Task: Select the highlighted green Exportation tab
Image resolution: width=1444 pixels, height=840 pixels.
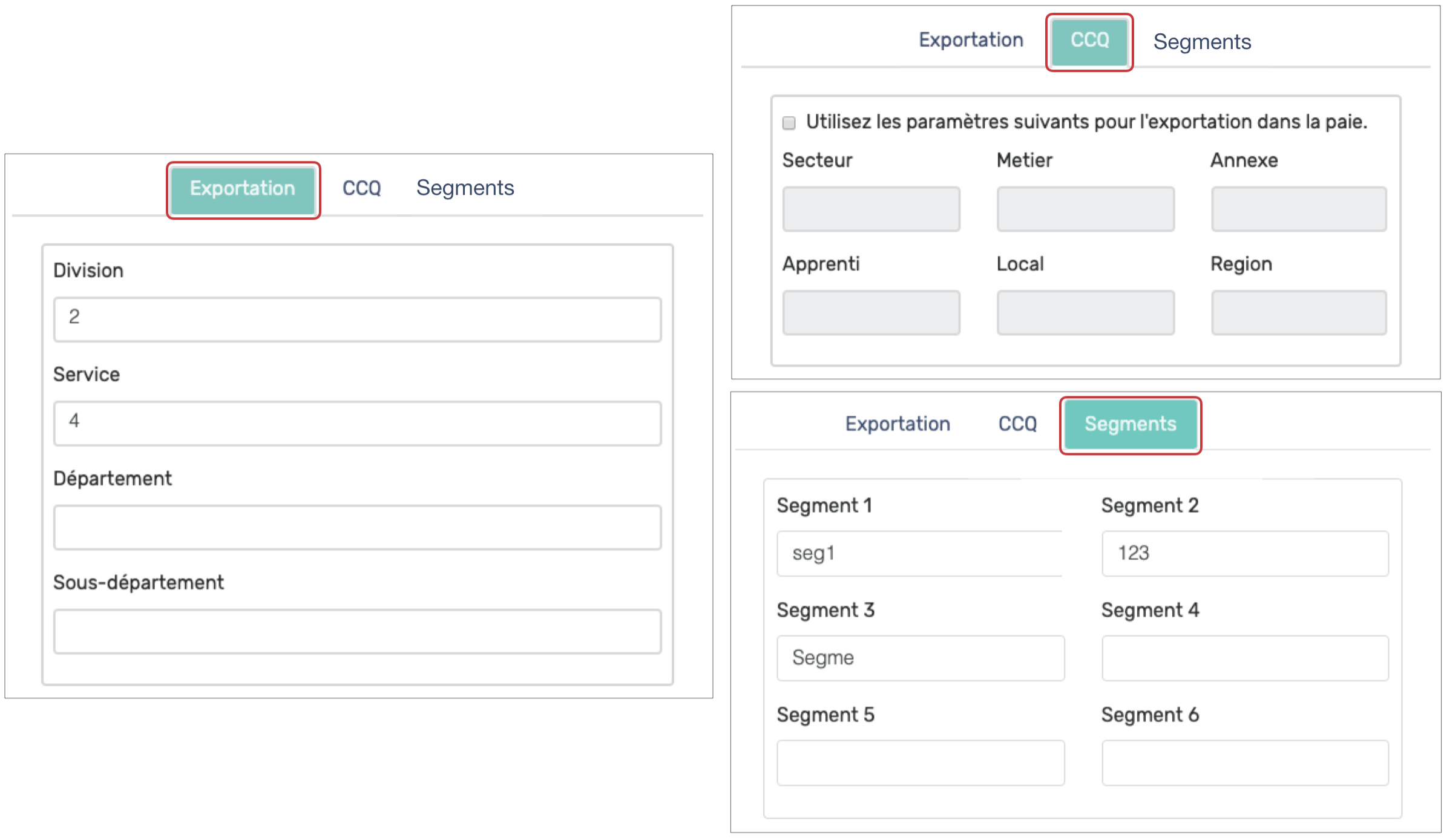Action: pyautogui.click(x=243, y=189)
